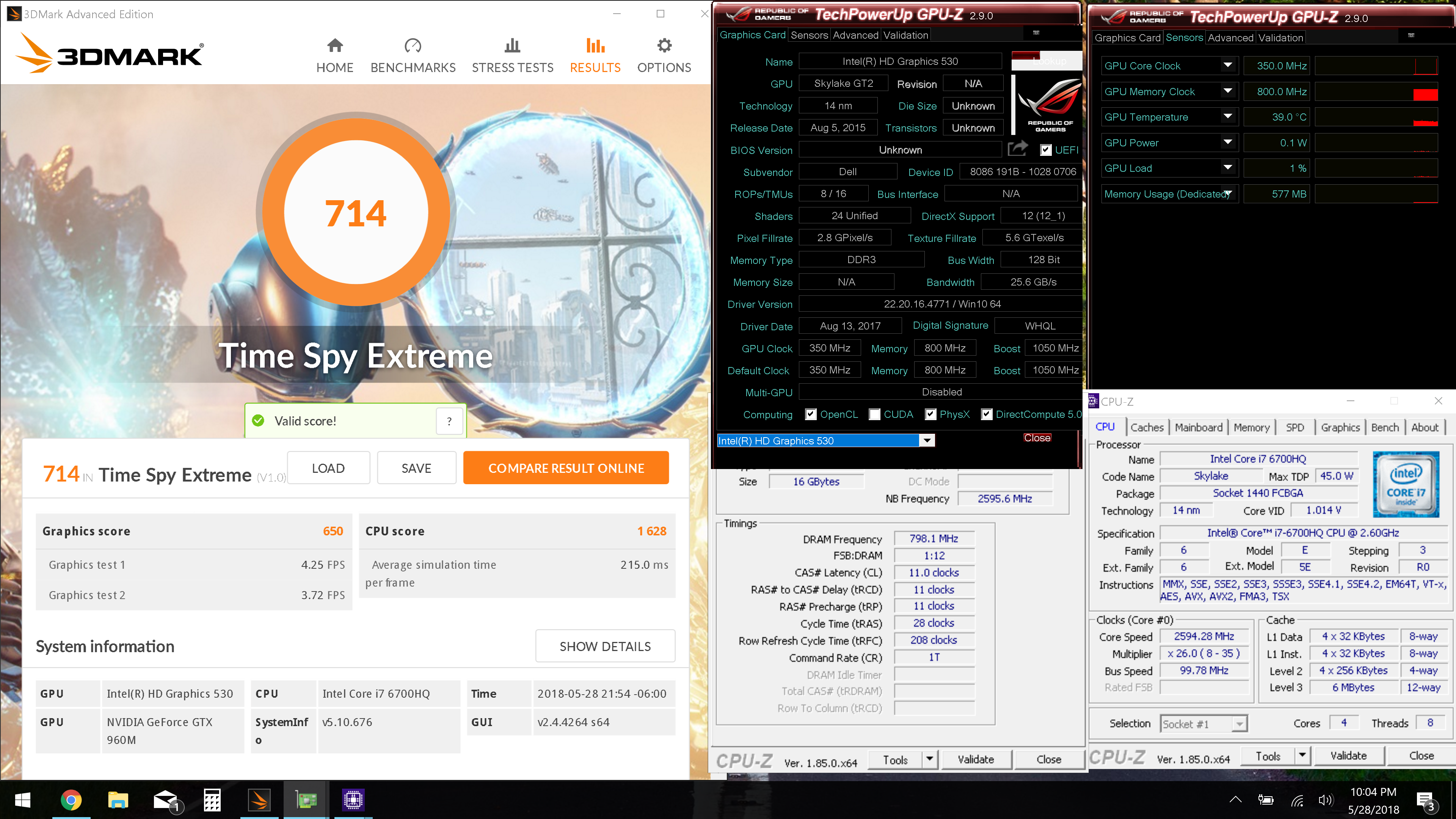Click the question mark beside Valid score
The height and width of the screenshot is (819, 1456).
(449, 421)
